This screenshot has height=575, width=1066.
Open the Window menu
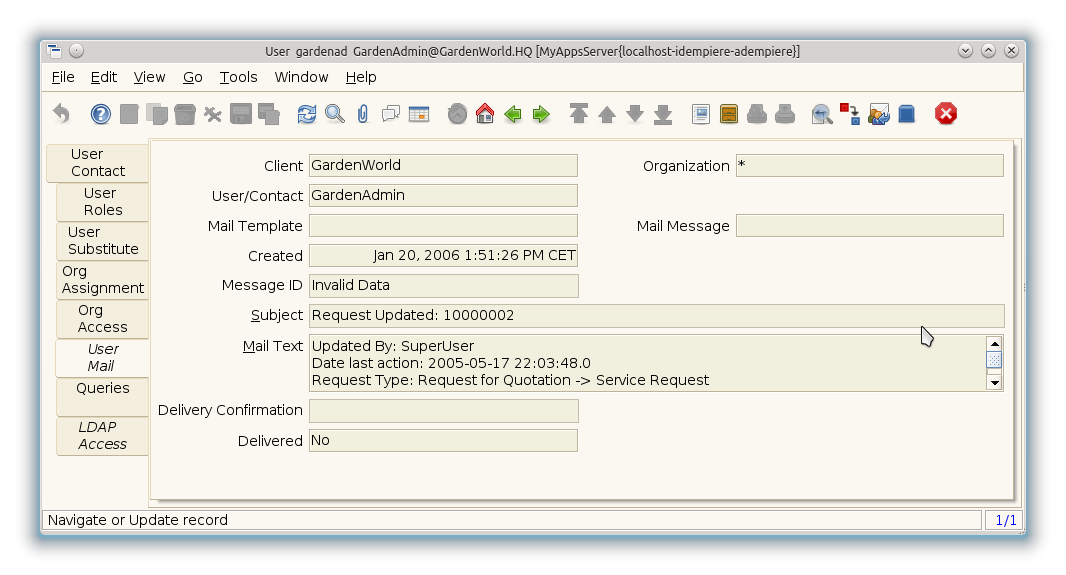[x=301, y=77]
